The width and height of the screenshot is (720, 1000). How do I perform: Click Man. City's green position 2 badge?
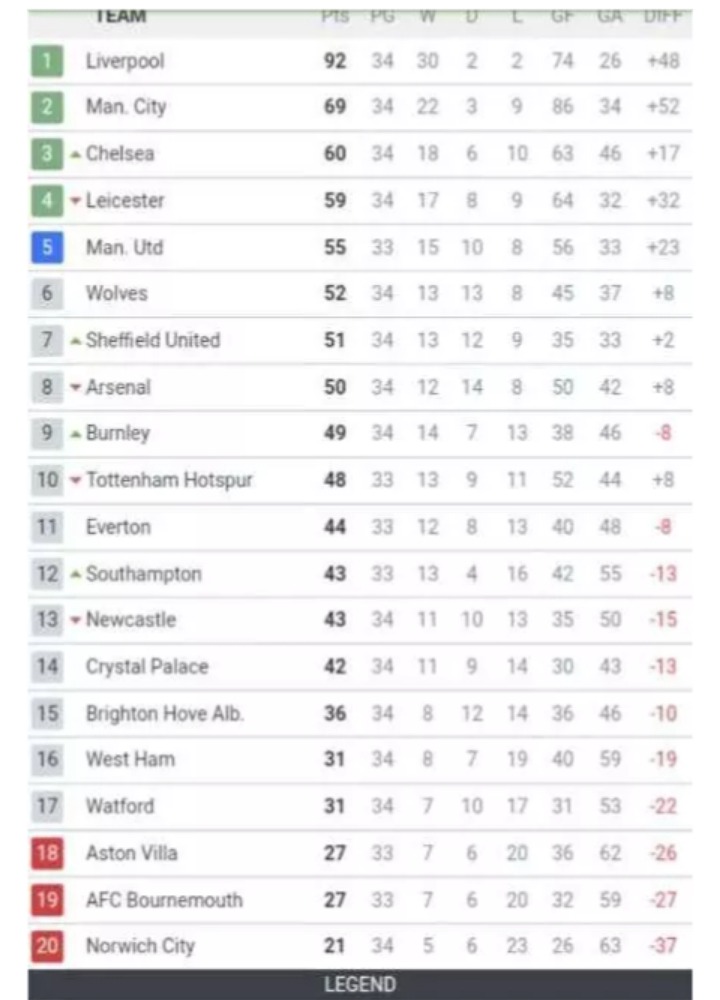47,107
